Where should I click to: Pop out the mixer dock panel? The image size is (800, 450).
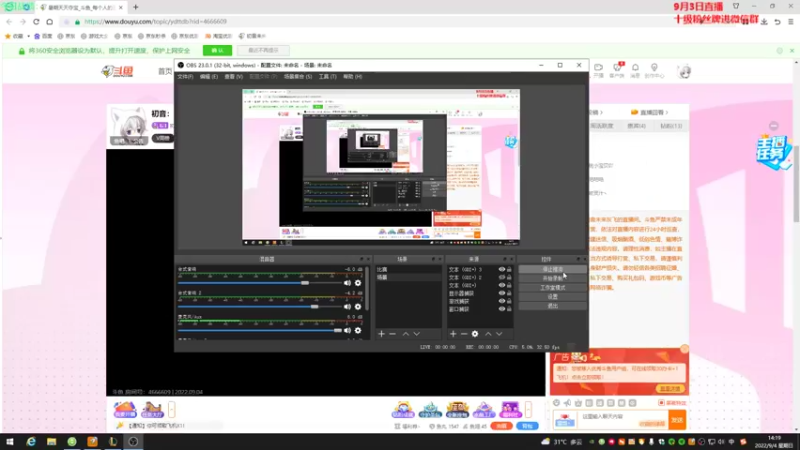coord(362,259)
